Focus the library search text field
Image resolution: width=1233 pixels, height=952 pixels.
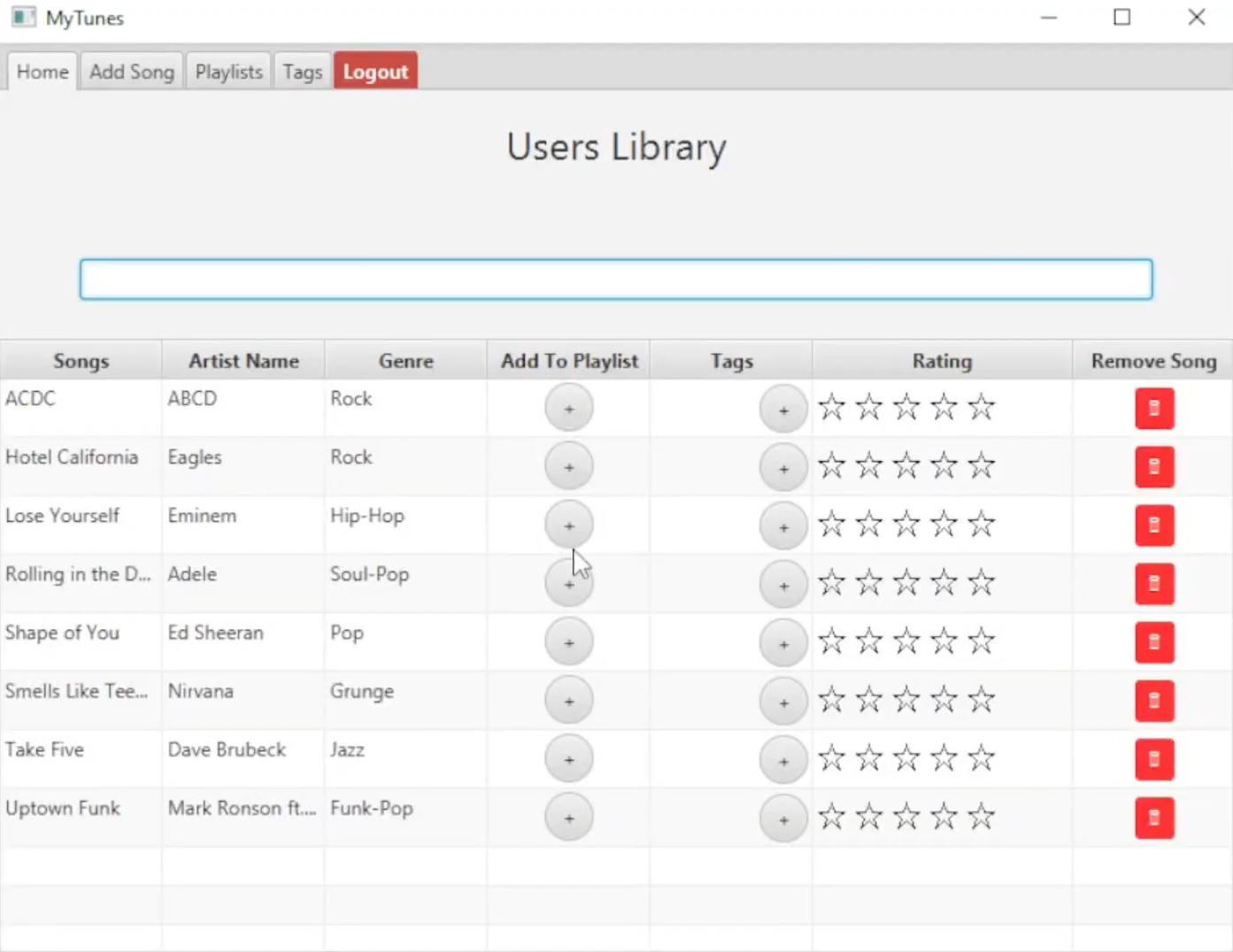(x=616, y=280)
